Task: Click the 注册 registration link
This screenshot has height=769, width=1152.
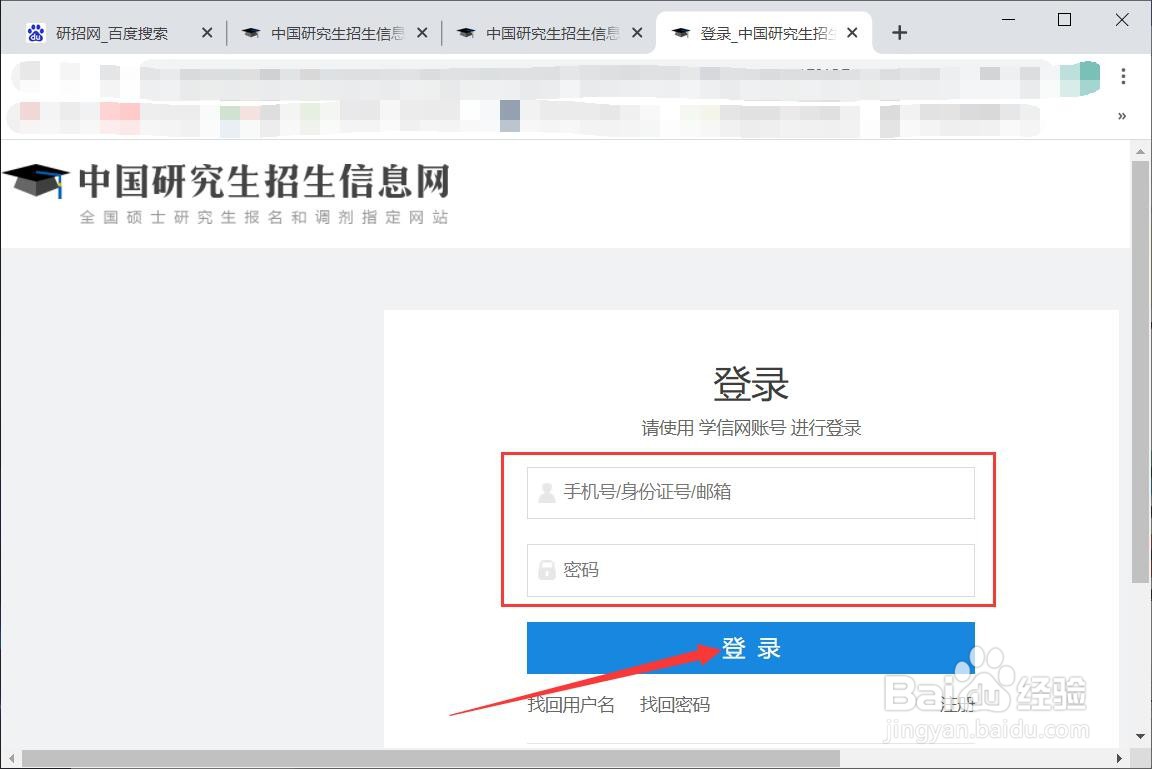Action: pyautogui.click(x=956, y=705)
